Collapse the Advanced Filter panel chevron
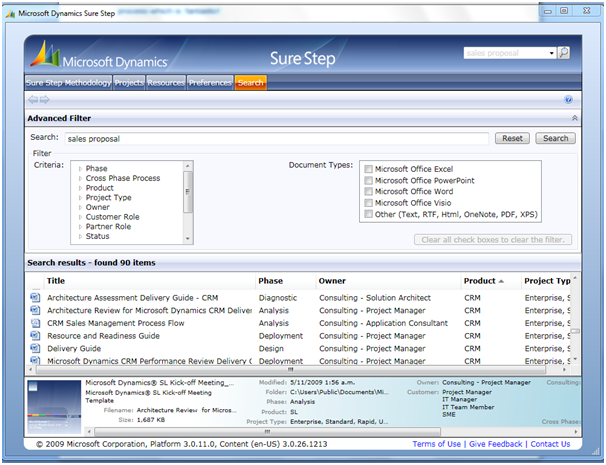 pyautogui.click(x=573, y=118)
